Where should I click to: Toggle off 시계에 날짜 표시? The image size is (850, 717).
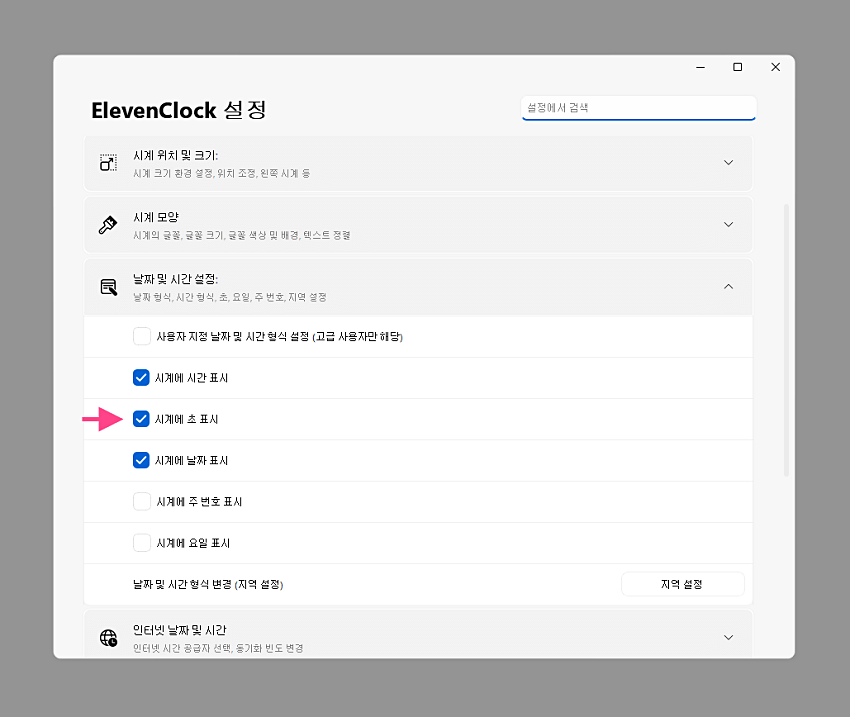point(140,460)
